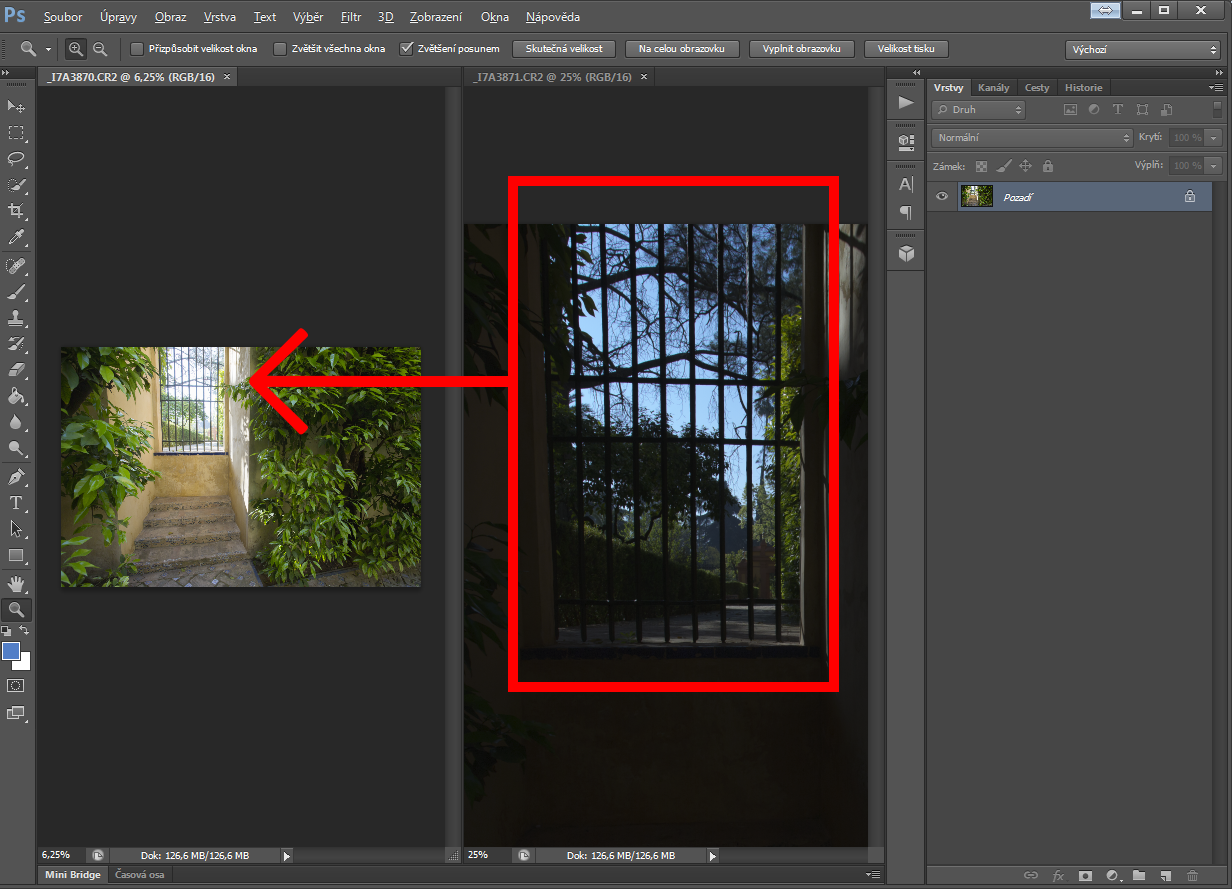Open the Výchozí workspace dropdown
The width and height of the screenshot is (1232, 889).
click(x=1142, y=49)
